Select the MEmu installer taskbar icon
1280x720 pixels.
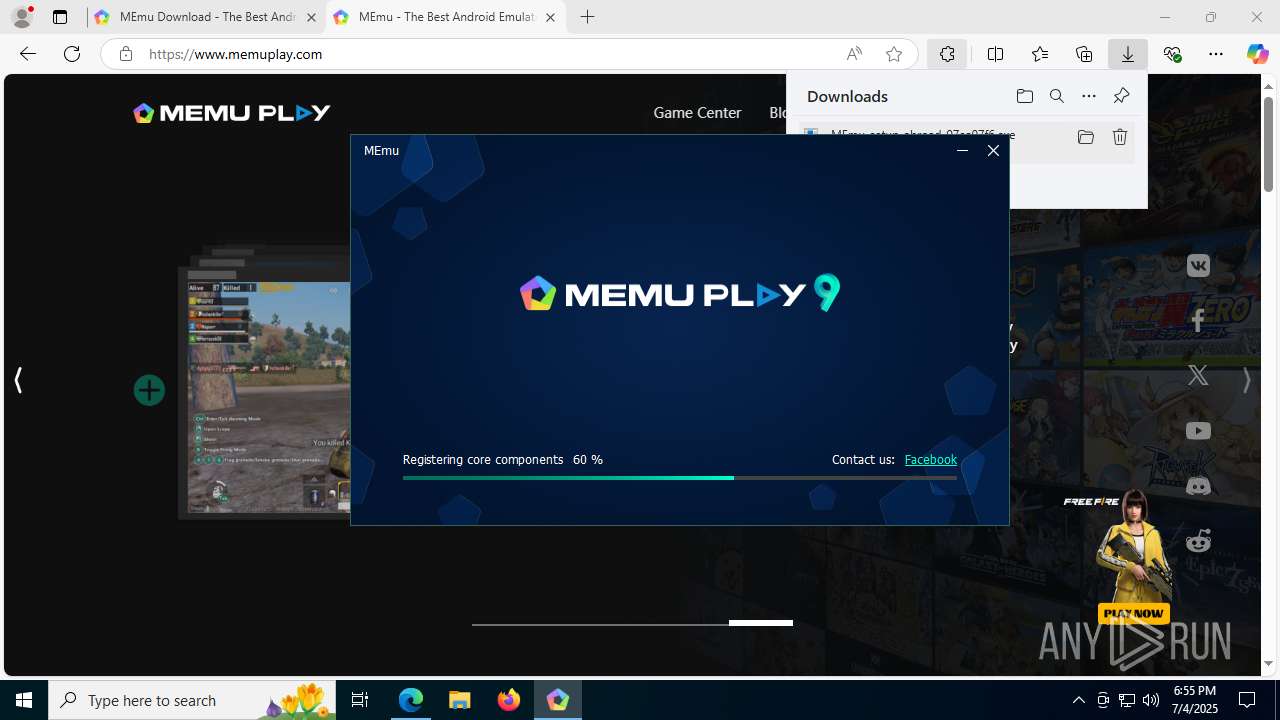click(x=557, y=700)
